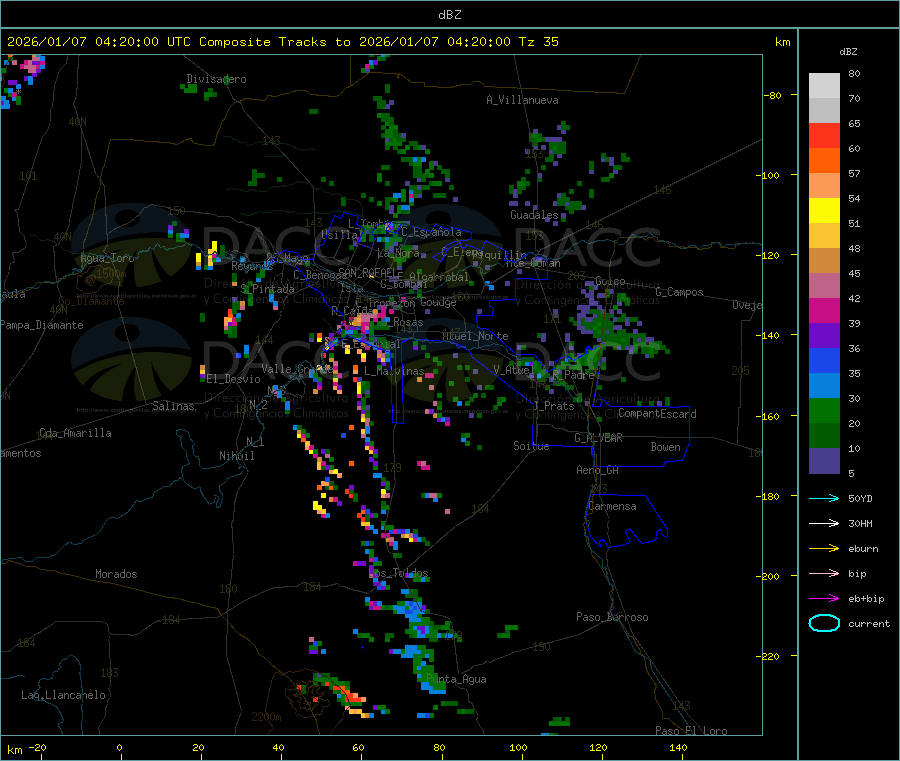Select the orange 57 dBZ color swatch

(x=824, y=161)
